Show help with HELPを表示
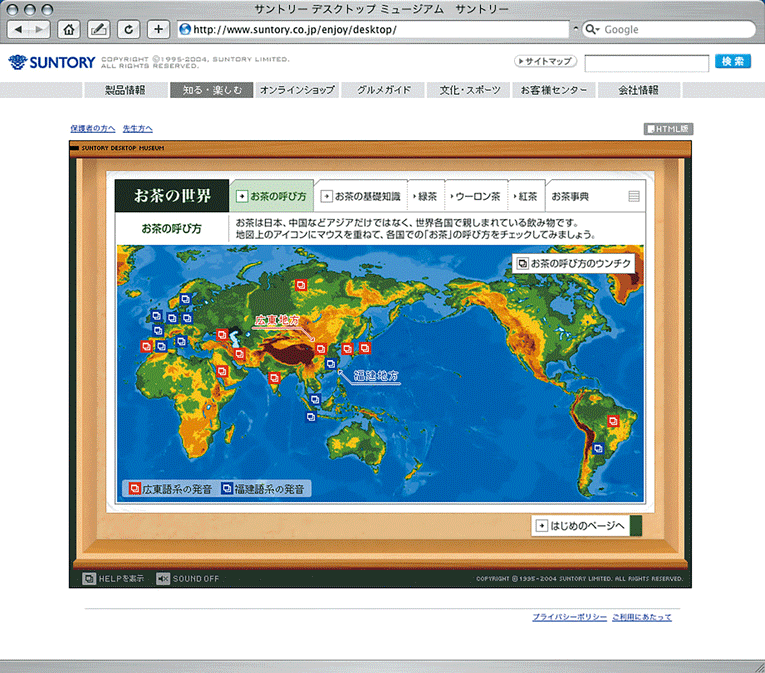Image resolution: width=765 pixels, height=673 pixels. click(113, 578)
